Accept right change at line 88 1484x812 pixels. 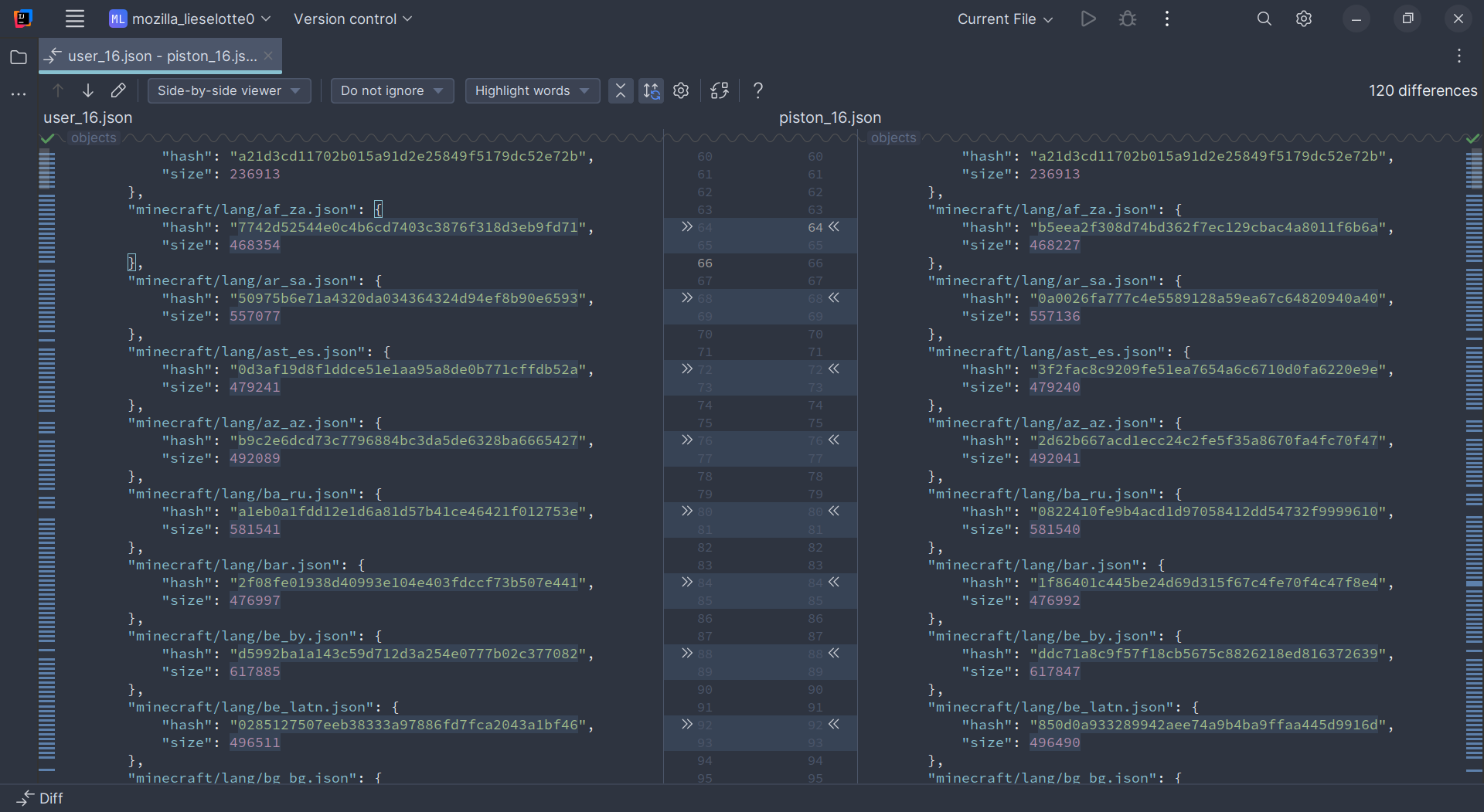coord(834,654)
